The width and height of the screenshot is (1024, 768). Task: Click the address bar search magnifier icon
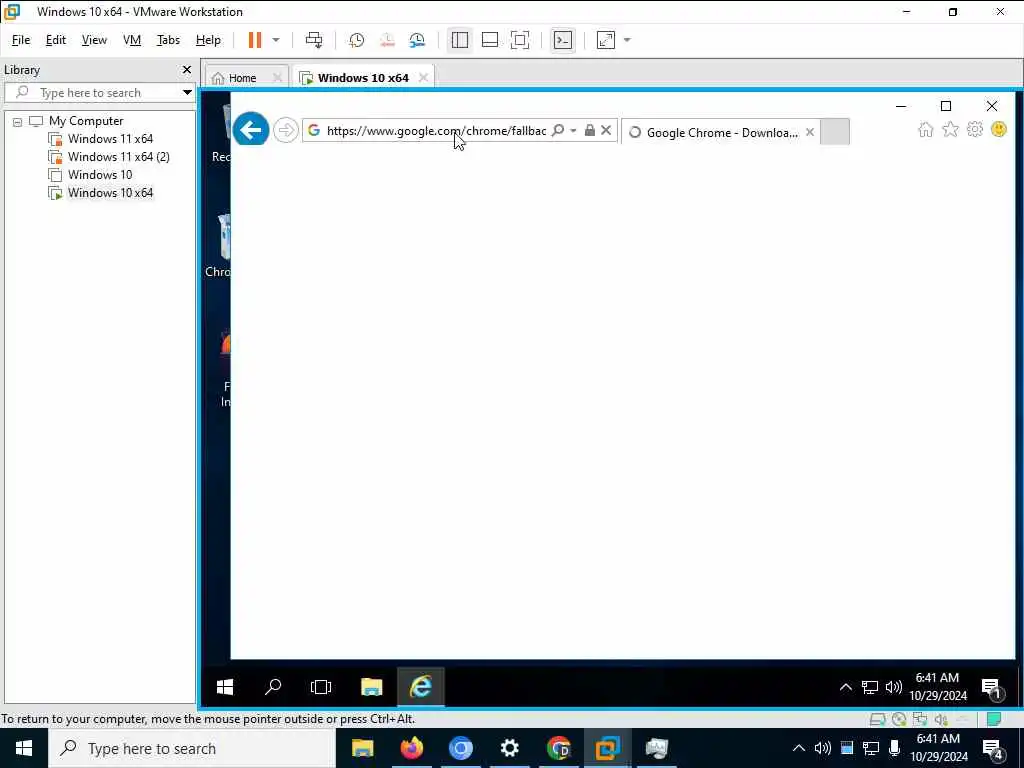(x=558, y=130)
